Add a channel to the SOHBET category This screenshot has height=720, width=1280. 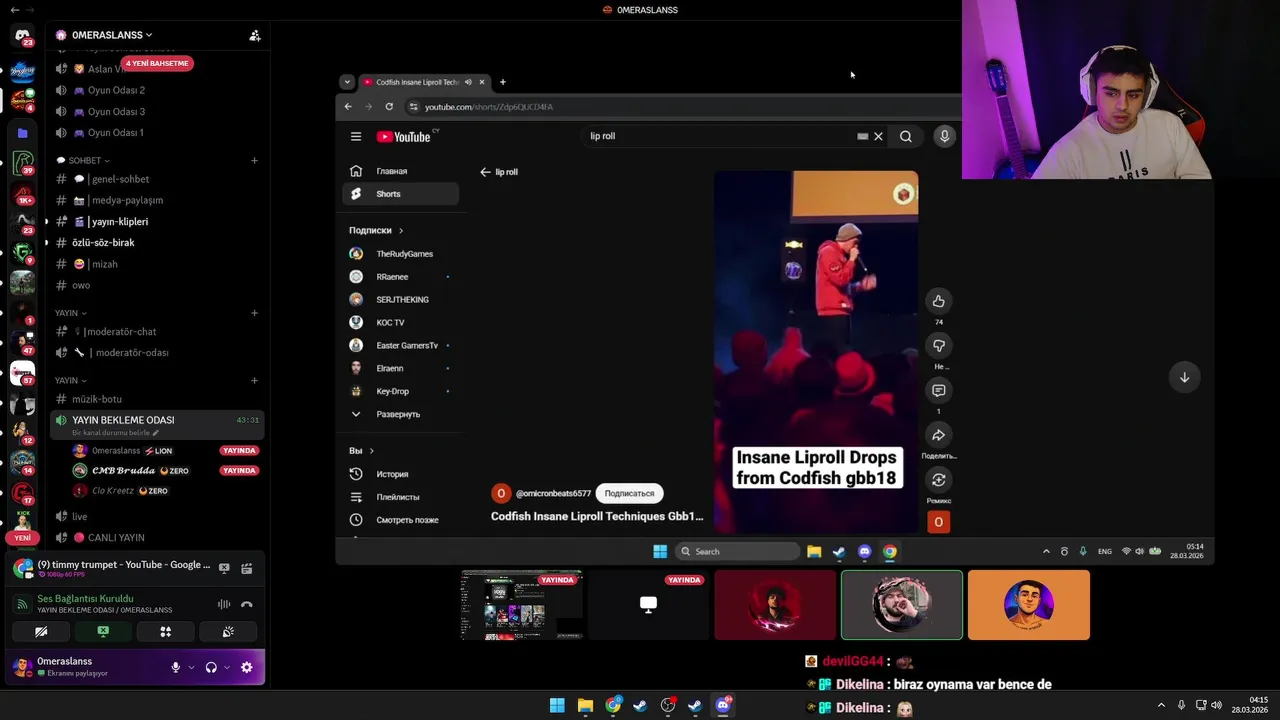click(254, 160)
